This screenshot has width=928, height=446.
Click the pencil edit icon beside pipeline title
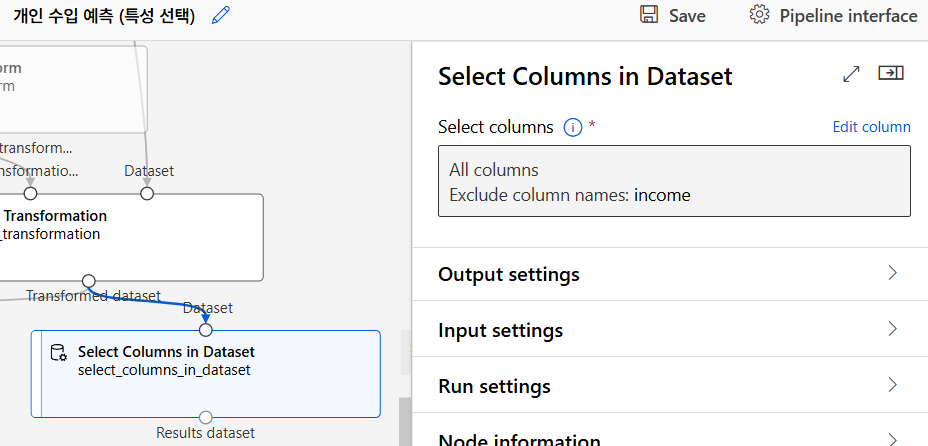pos(221,16)
